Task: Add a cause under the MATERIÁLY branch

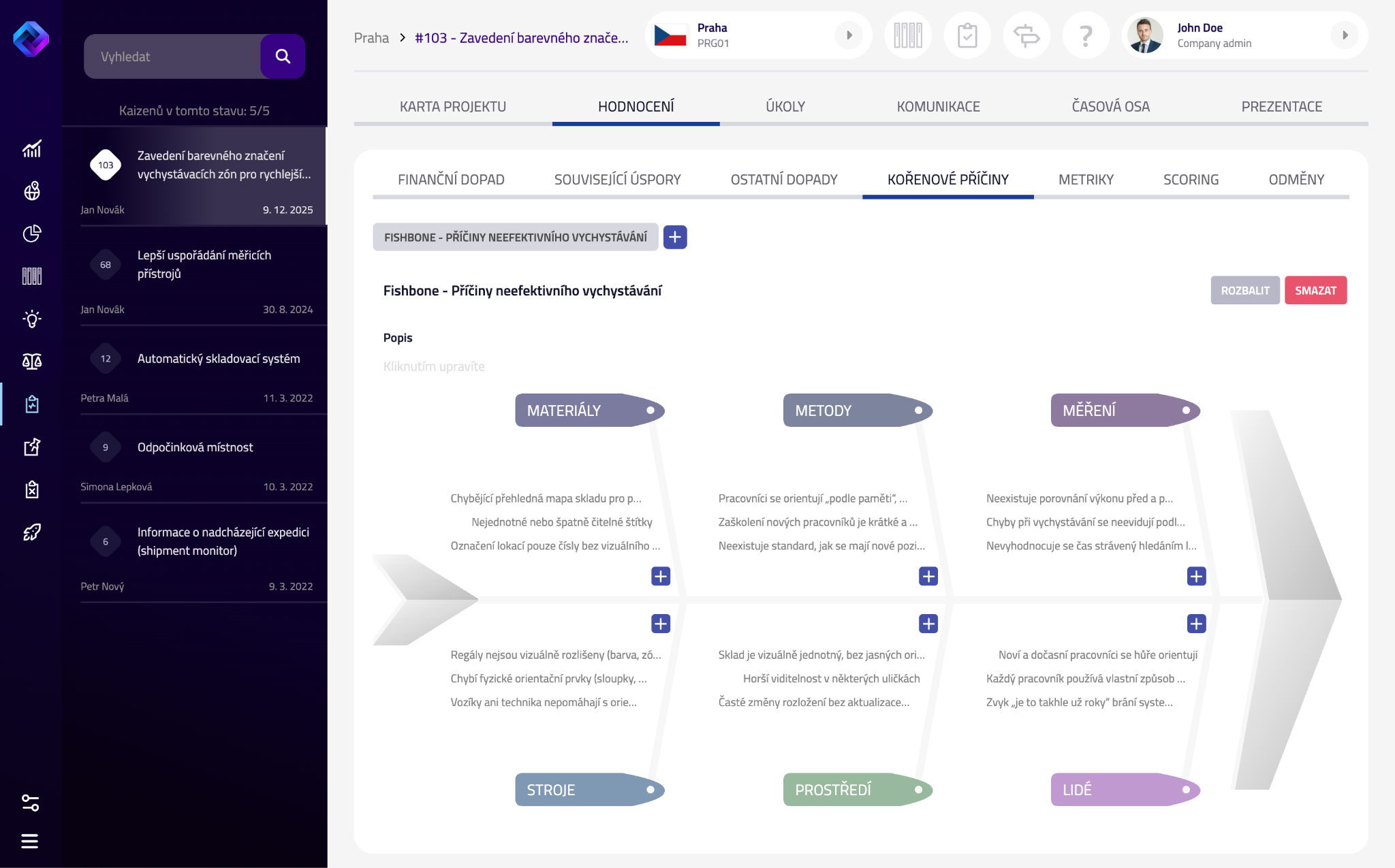Action: click(660, 577)
